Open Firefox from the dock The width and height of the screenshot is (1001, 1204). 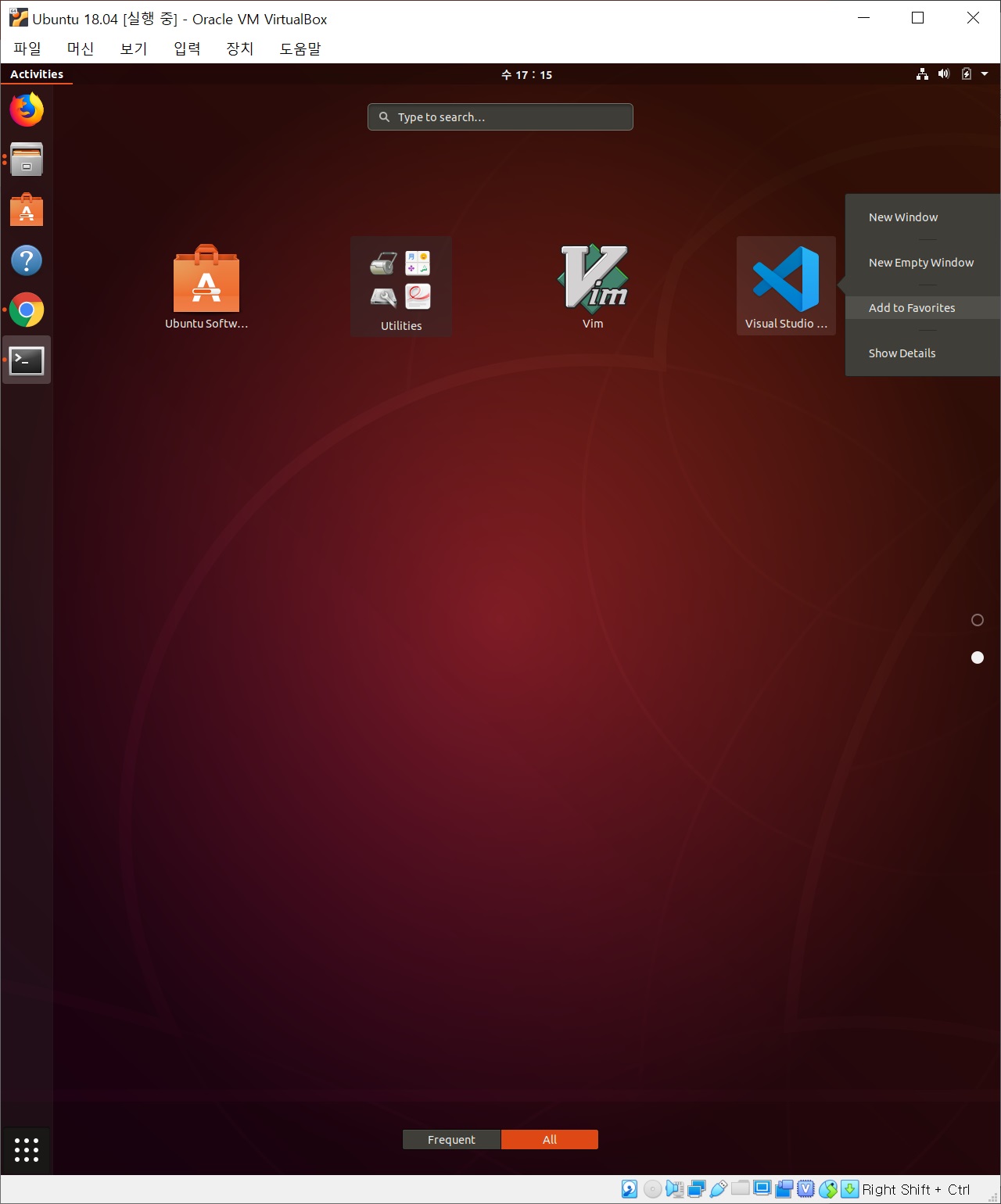[x=27, y=109]
